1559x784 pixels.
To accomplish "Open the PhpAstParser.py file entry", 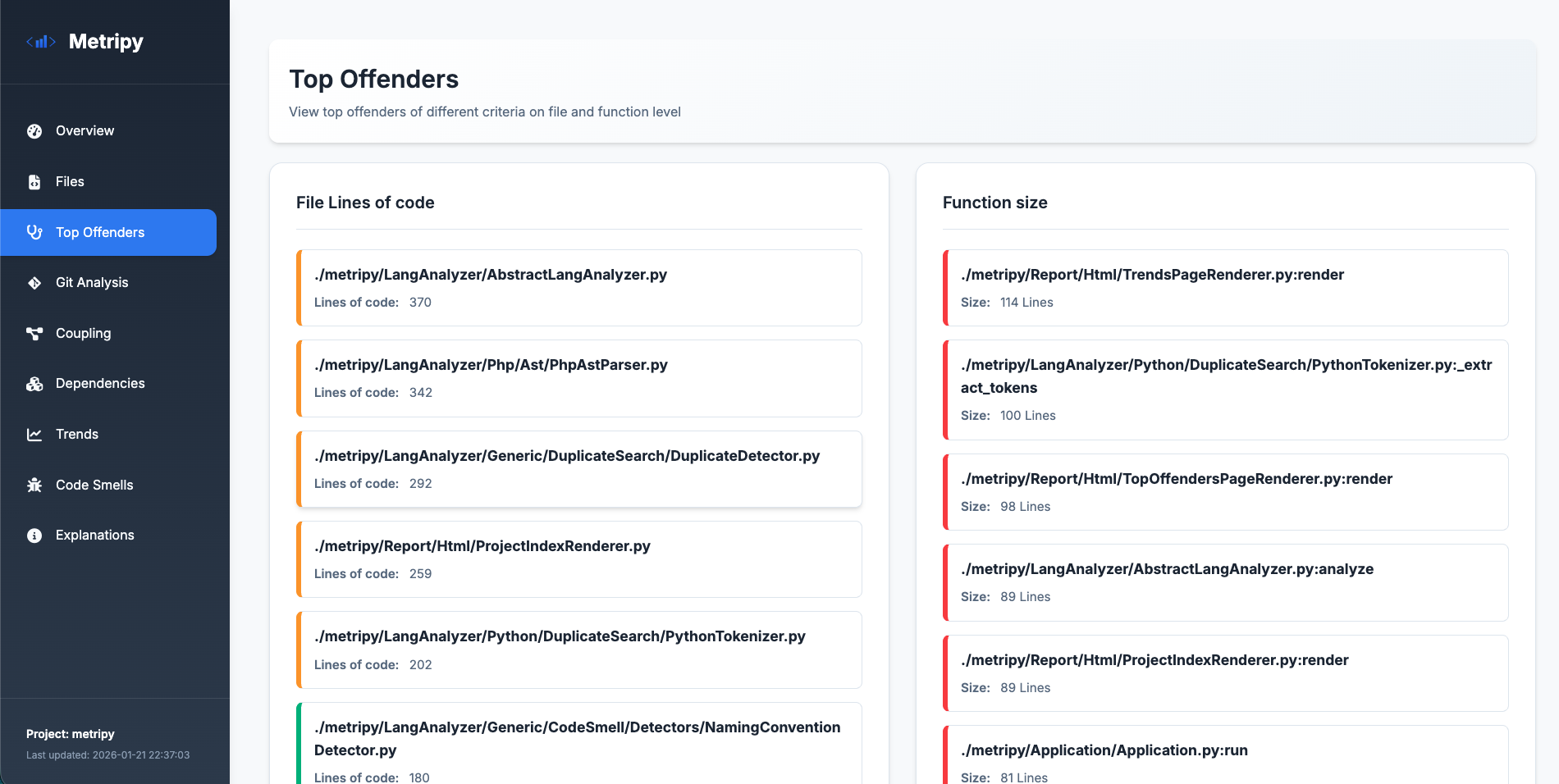I will pos(578,378).
